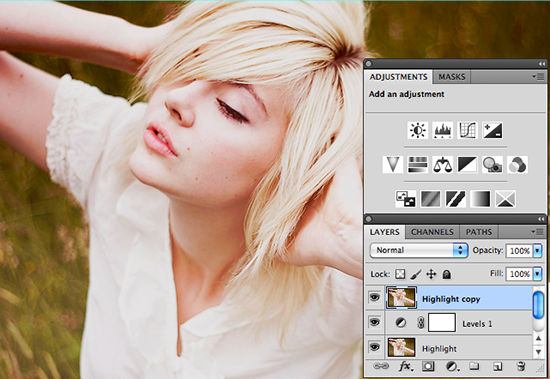Add a Selective Color adjustment
The width and height of the screenshot is (550, 379).
click(x=505, y=199)
